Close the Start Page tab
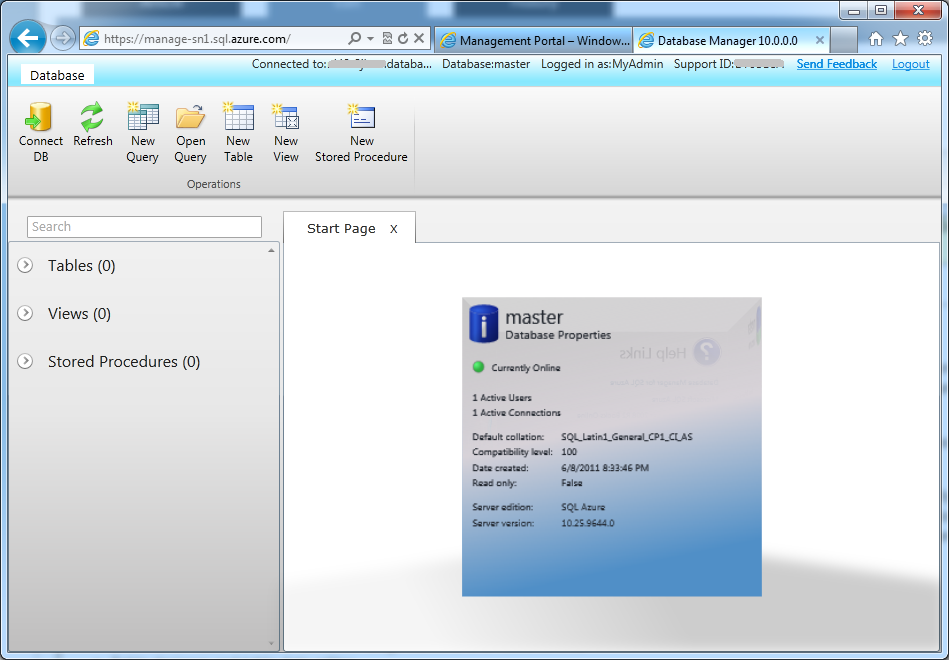 click(393, 229)
